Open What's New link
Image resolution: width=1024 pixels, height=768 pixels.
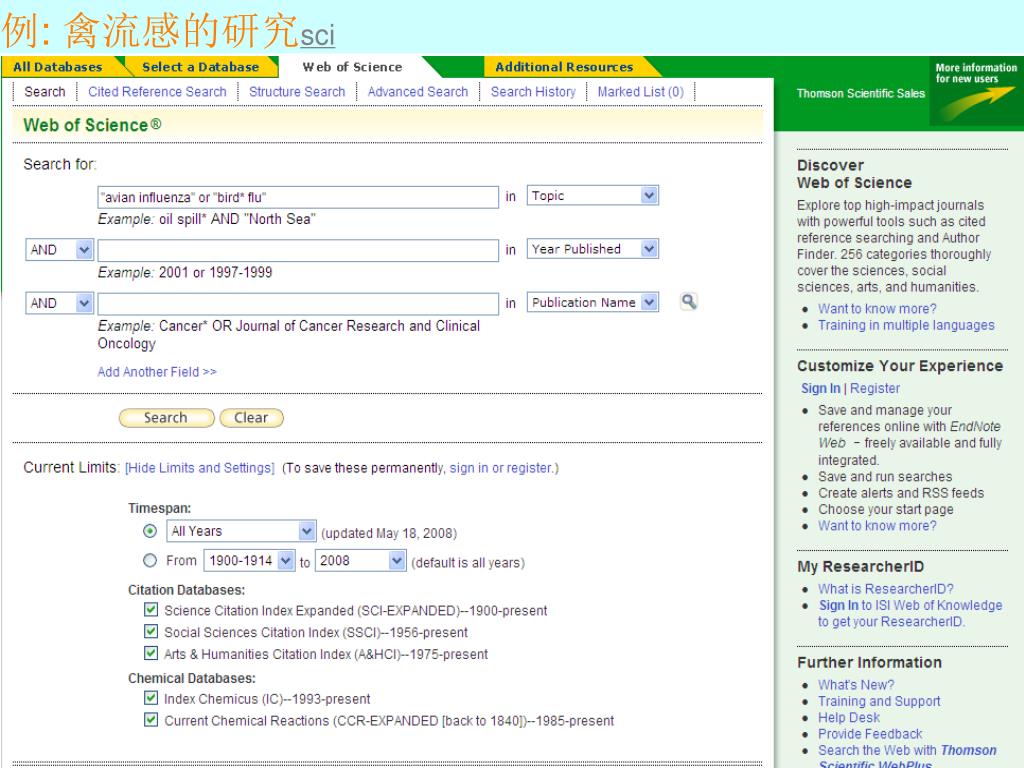coord(856,684)
